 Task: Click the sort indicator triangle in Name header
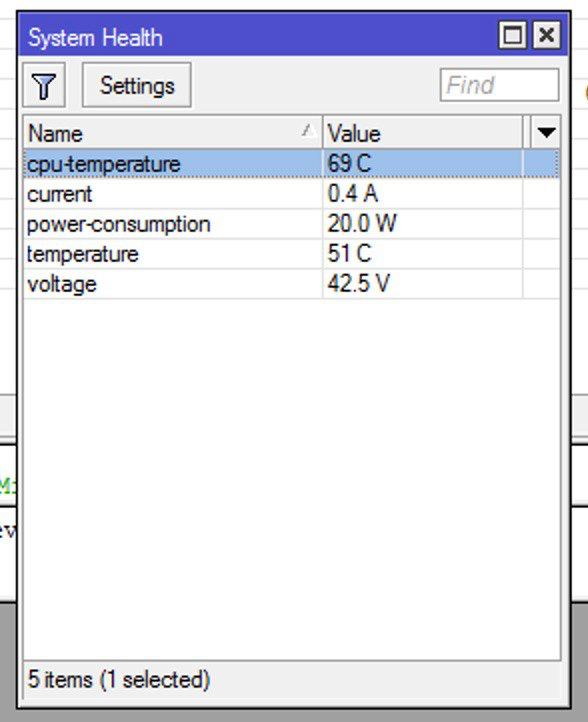(309, 131)
